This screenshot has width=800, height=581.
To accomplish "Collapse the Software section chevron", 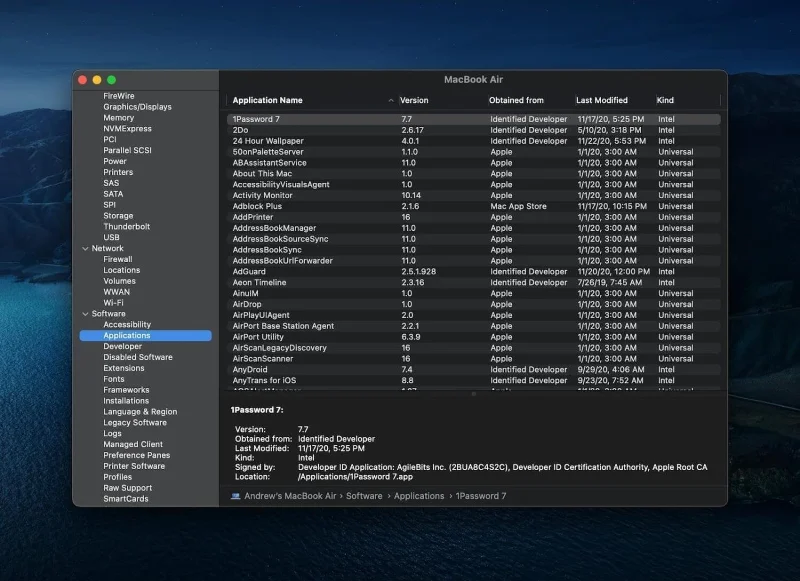I will pyautogui.click(x=85, y=314).
